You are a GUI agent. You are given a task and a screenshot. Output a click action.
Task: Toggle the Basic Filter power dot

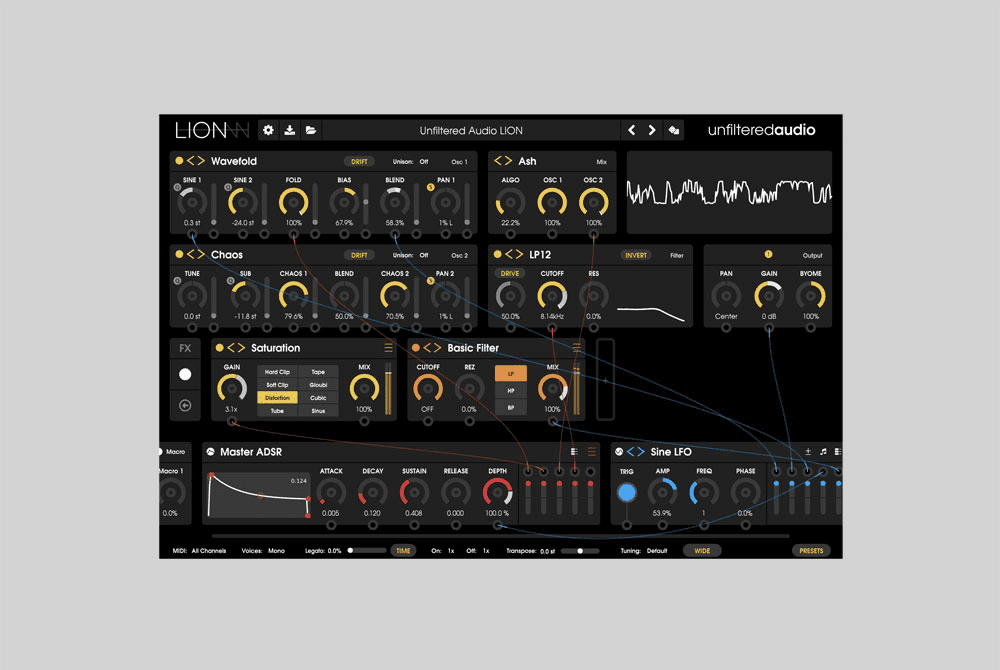[x=416, y=347]
